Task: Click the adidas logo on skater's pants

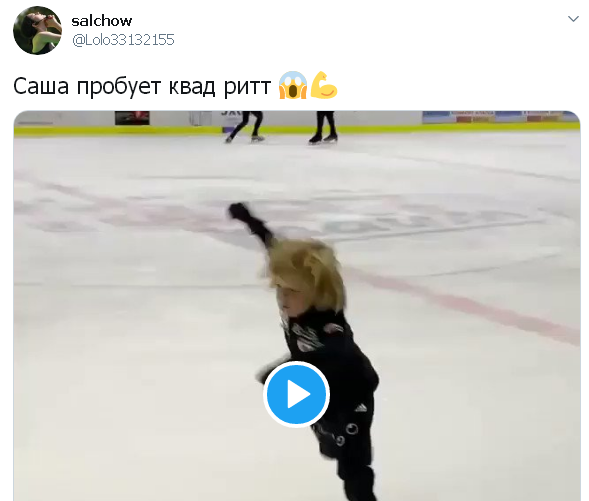Action: (361, 407)
